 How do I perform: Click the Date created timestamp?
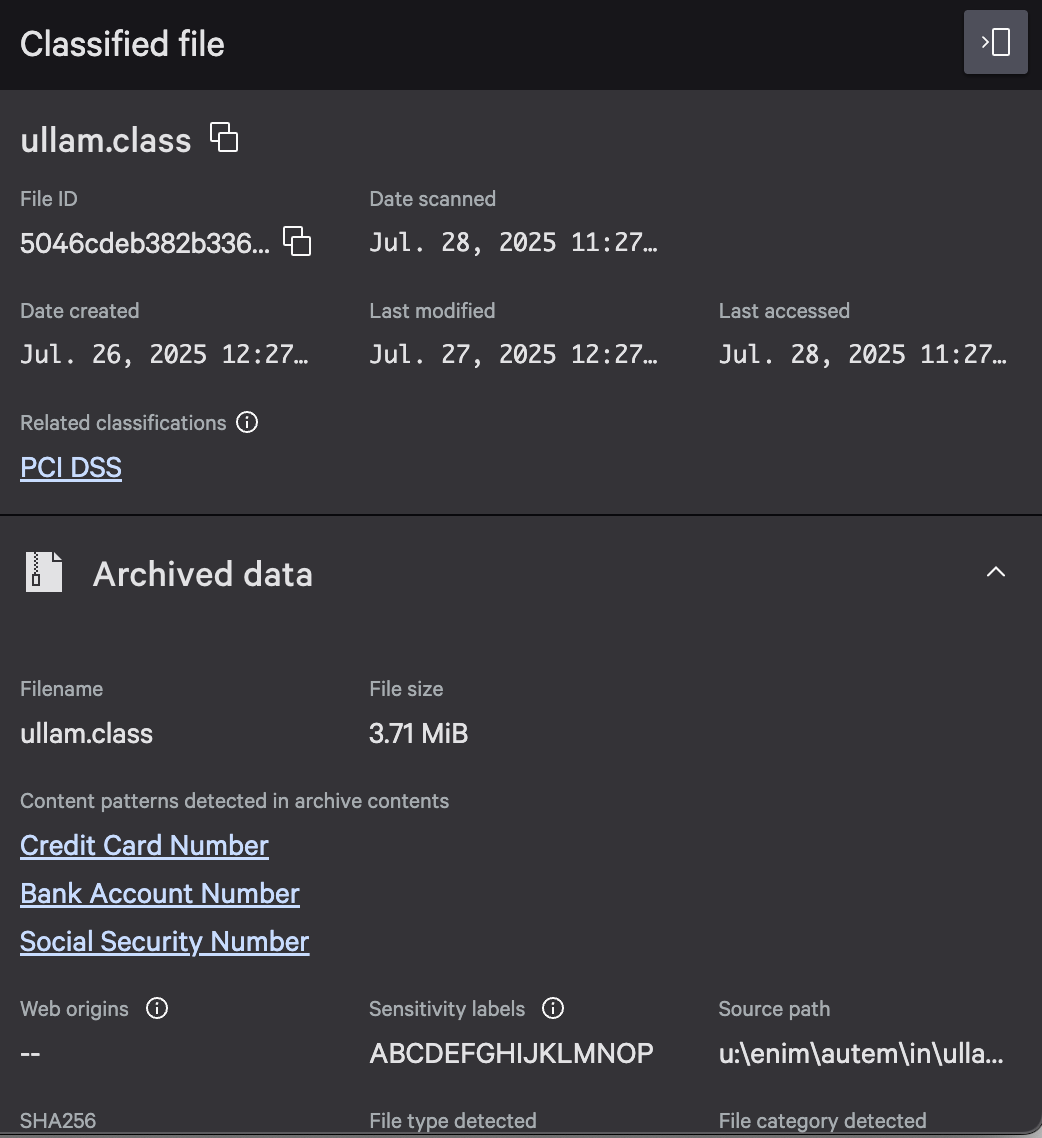coord(164,354)
